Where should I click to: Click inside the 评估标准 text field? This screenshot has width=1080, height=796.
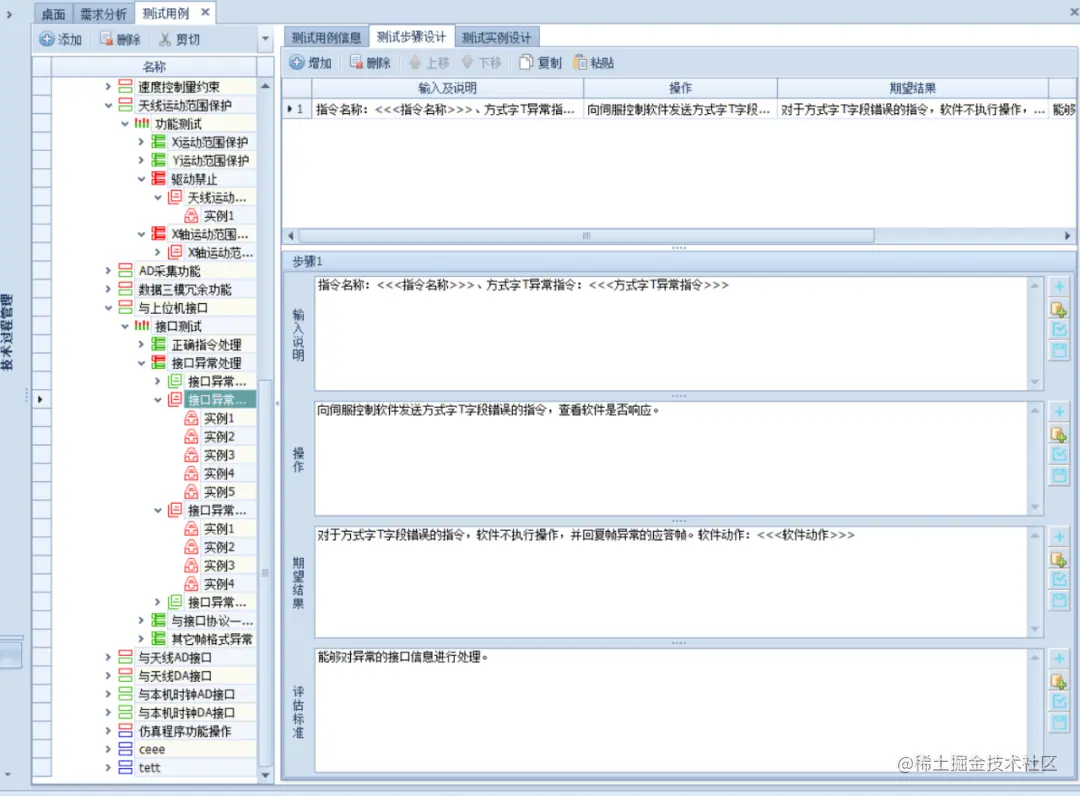tap(673, 710)
